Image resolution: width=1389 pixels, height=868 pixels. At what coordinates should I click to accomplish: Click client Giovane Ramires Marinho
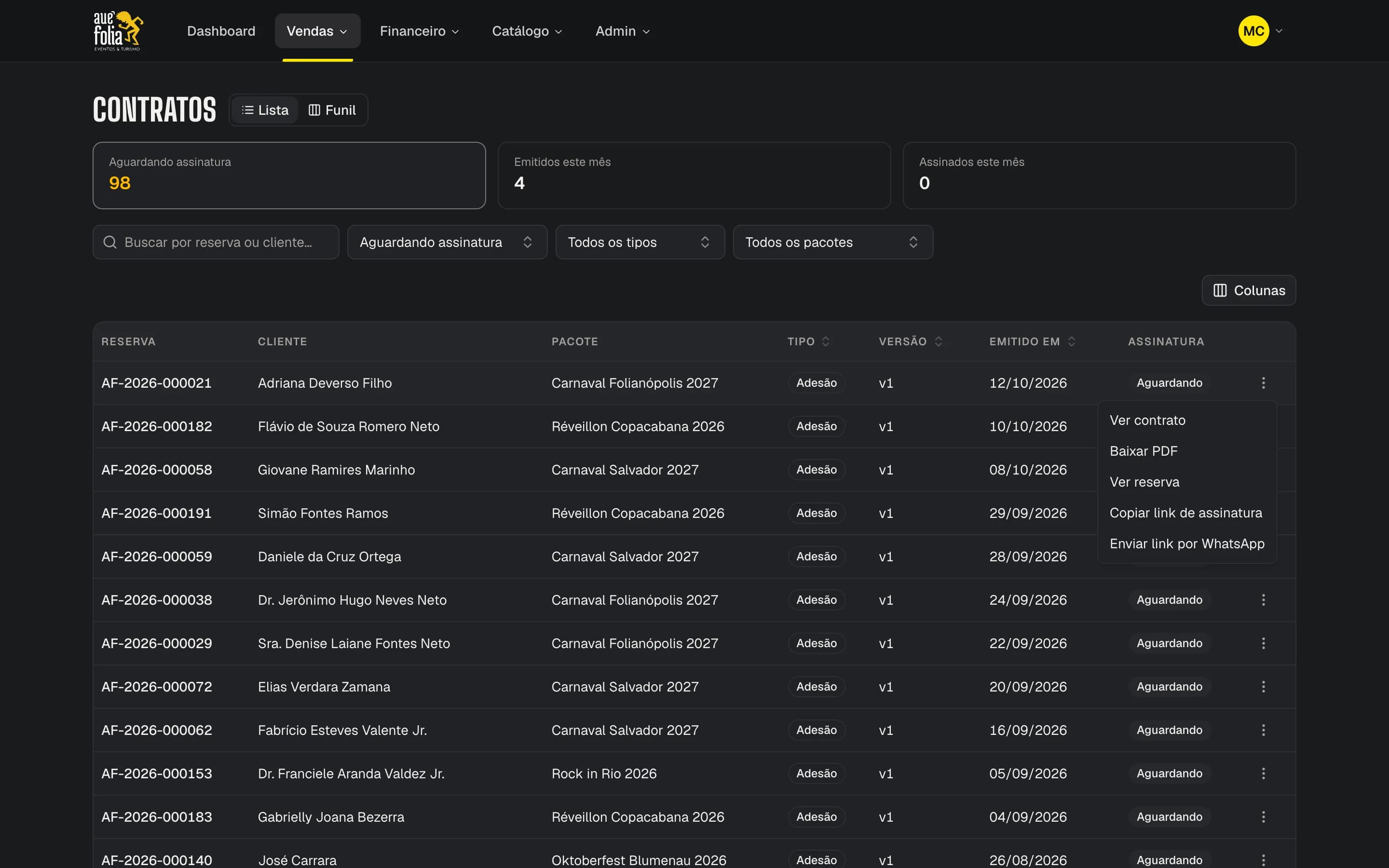336,470
